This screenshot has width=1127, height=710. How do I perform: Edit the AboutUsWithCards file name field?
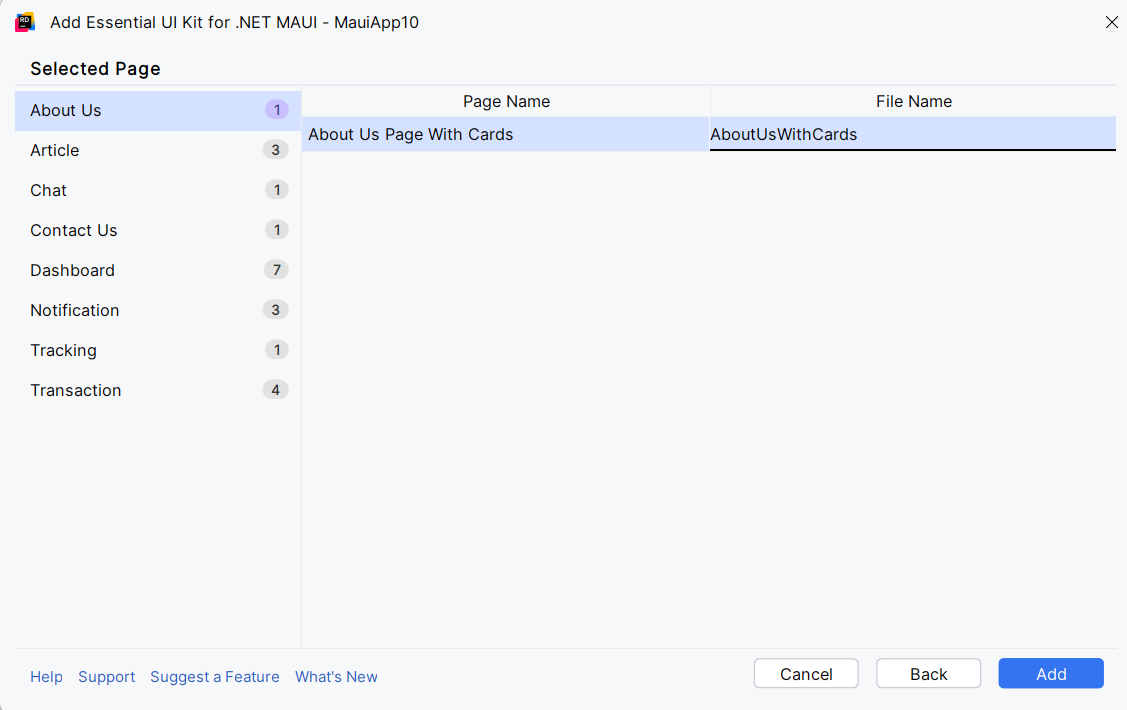point(913,134)
